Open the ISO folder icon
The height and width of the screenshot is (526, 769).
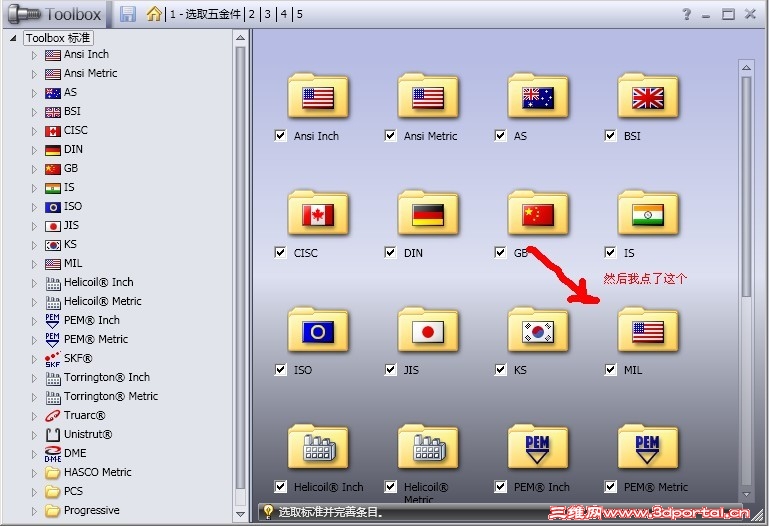[x=318, y=330]
